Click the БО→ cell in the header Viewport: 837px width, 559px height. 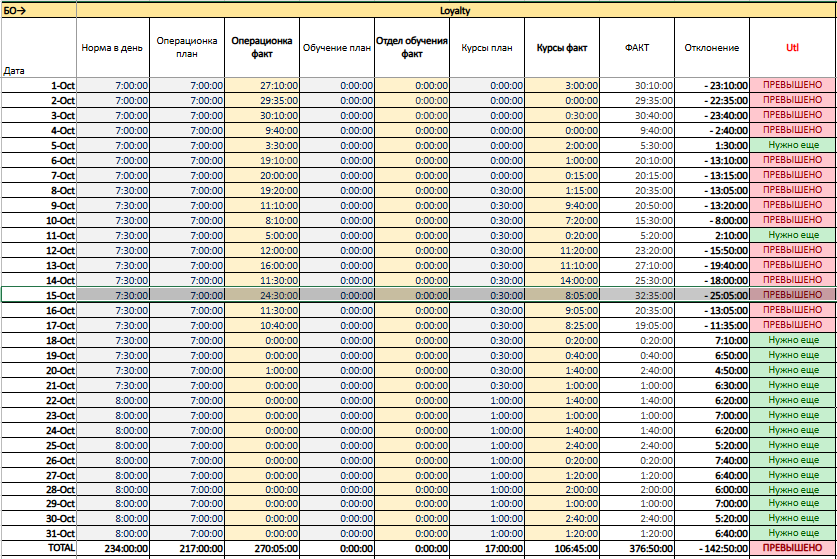click(38, 11)
